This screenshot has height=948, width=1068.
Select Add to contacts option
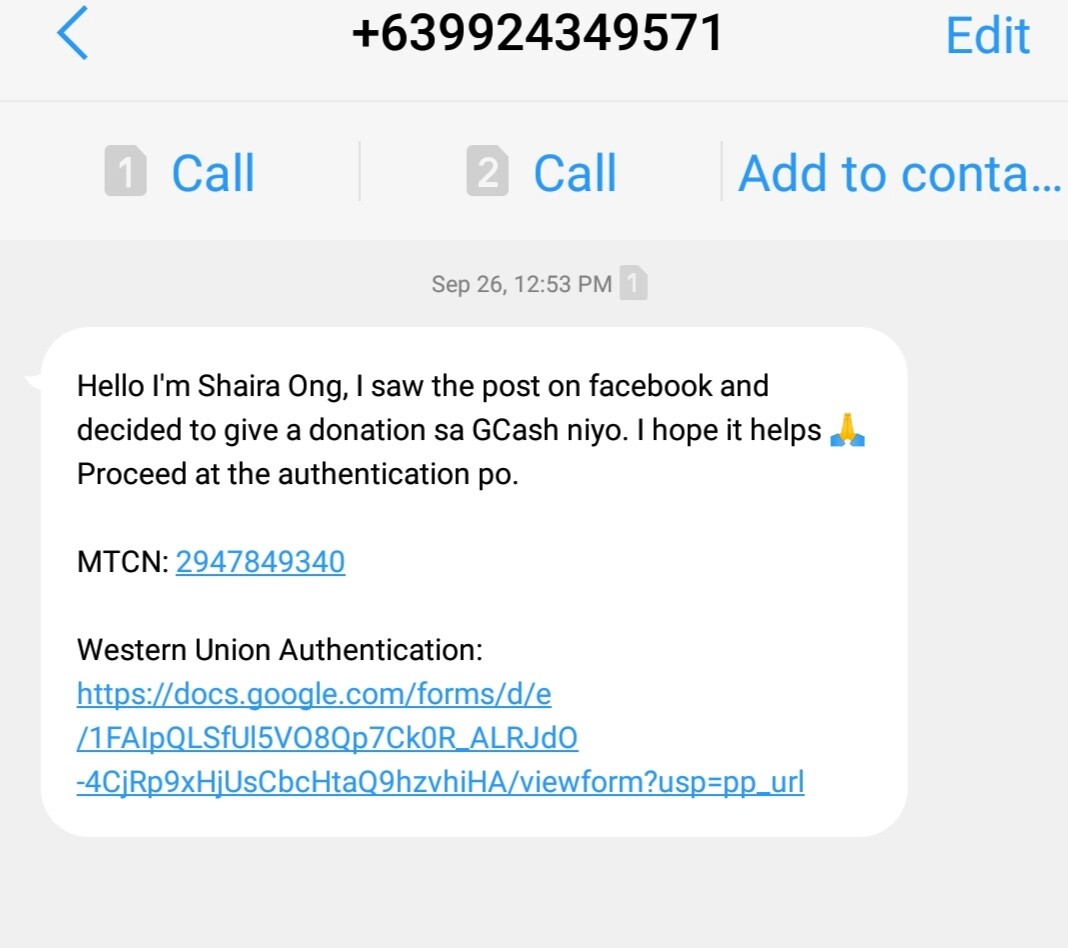click(898, 173)
